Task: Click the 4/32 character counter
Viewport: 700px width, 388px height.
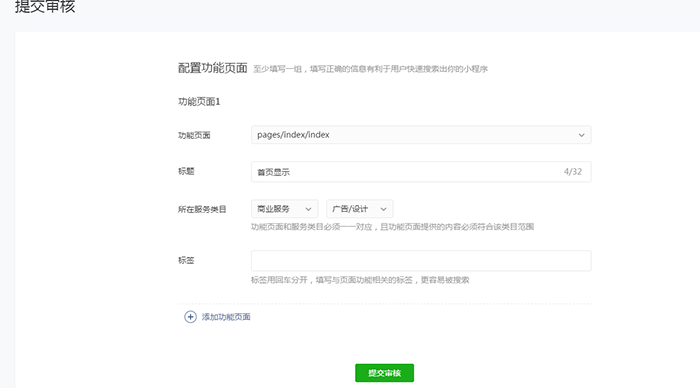Action: coord(573,172)
